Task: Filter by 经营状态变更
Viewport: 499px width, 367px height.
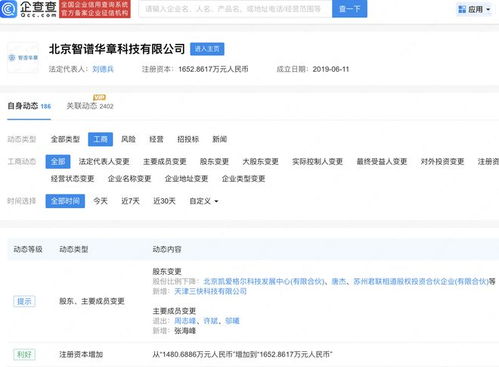Action: click(72, 179)
